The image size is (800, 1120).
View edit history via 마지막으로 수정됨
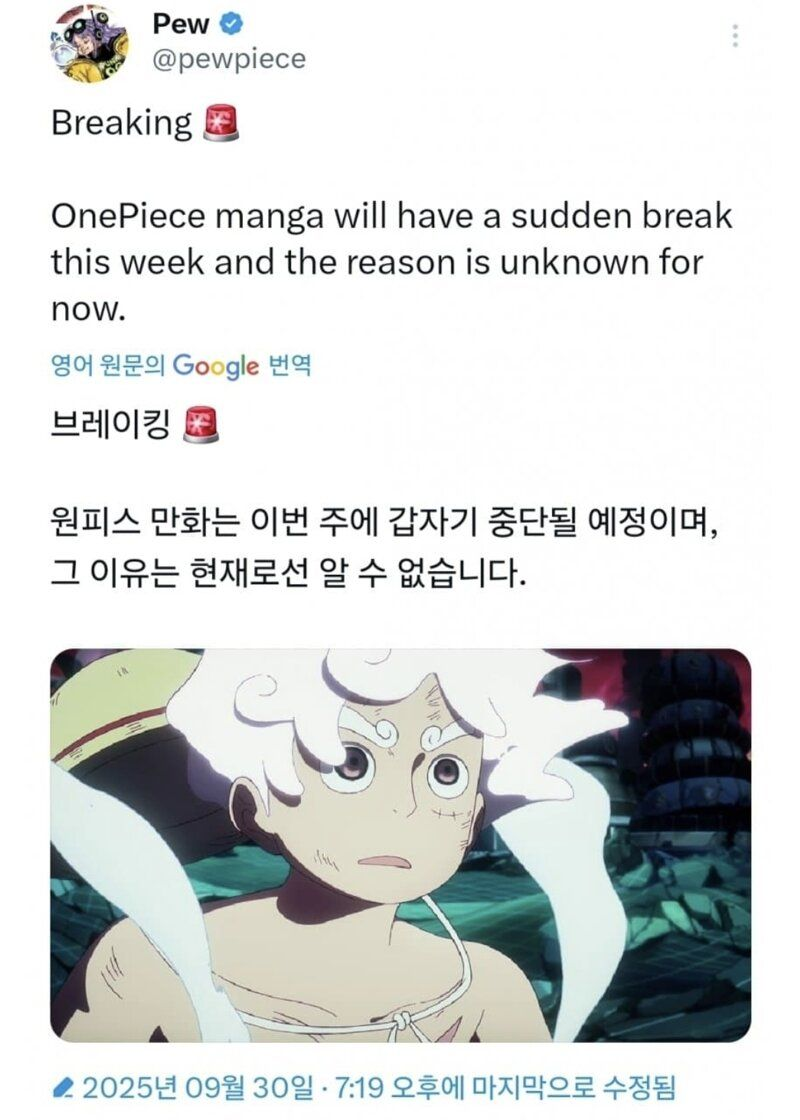pyautogui.click(x=569, y=1088)
